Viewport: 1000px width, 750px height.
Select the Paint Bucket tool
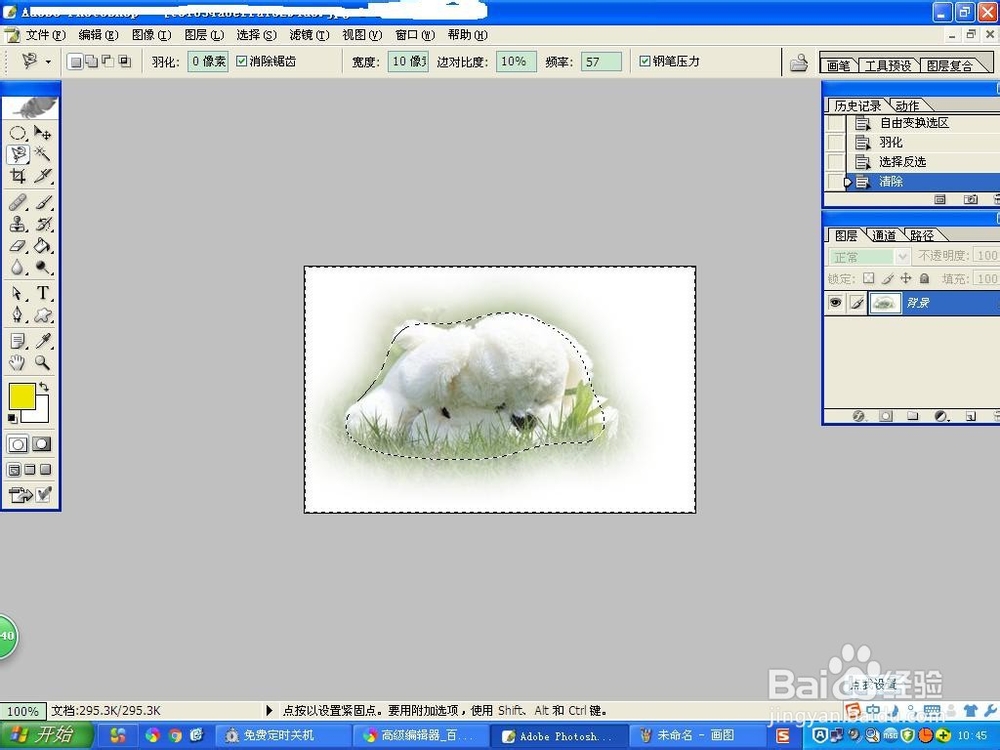[x=43, y=246]
